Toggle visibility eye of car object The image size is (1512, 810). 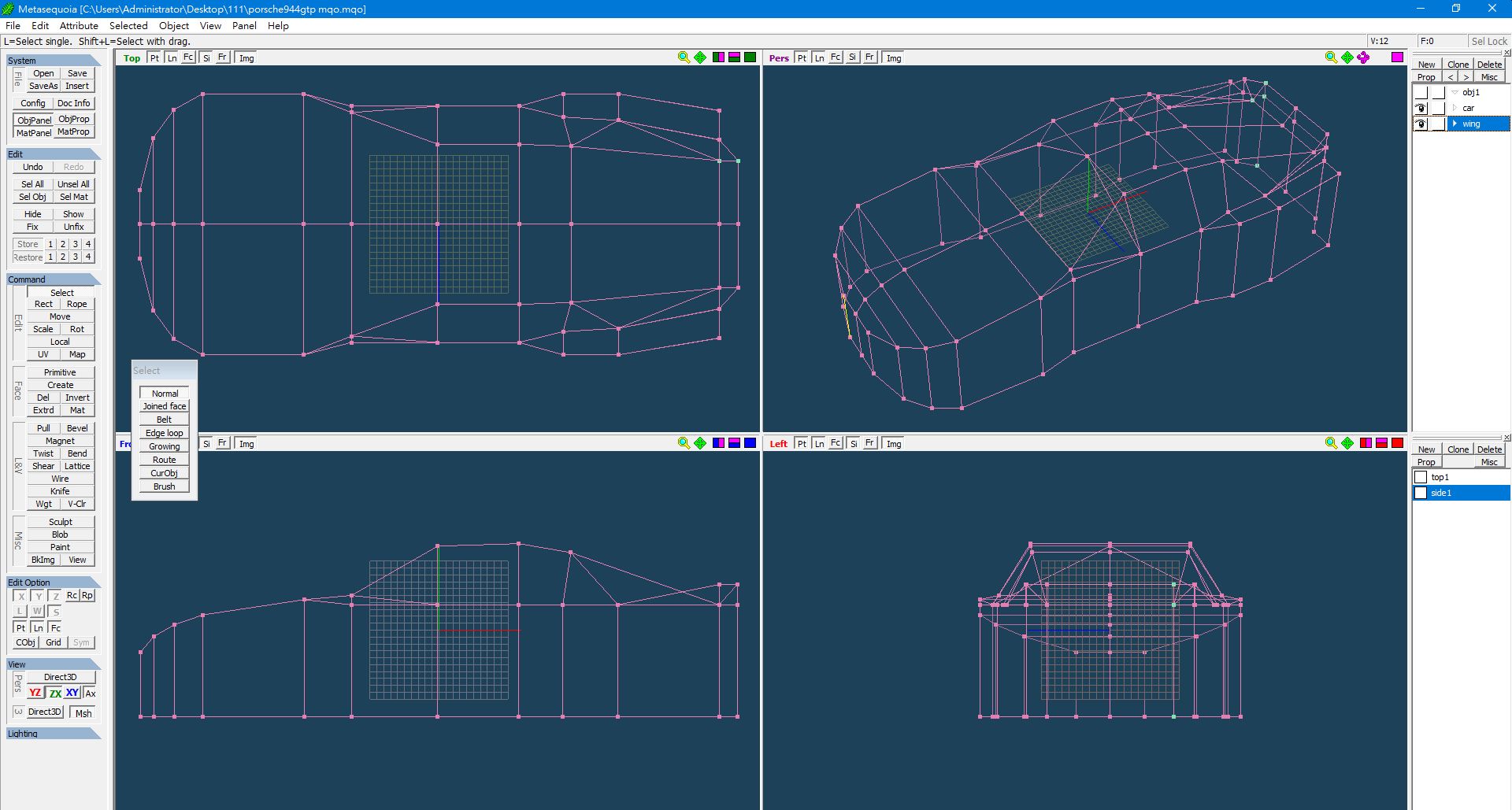1421,108
